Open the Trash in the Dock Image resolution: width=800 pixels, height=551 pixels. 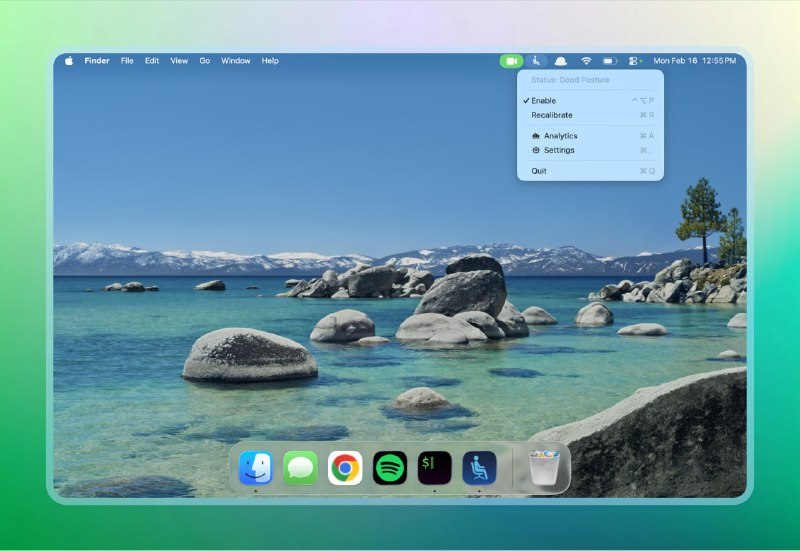(x=545, y=468)
